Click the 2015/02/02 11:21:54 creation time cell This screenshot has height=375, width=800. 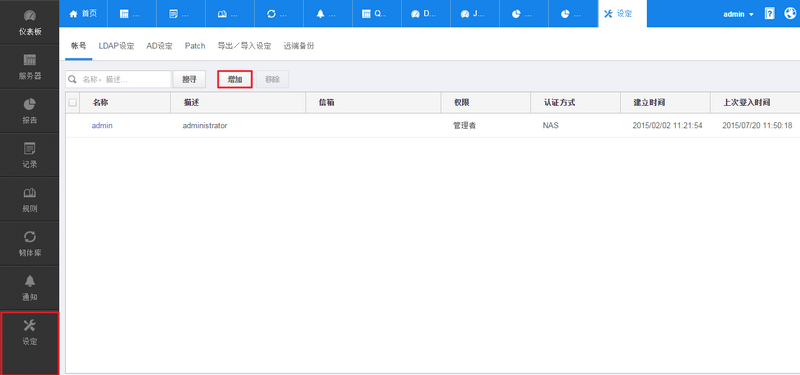click(667, 126)
